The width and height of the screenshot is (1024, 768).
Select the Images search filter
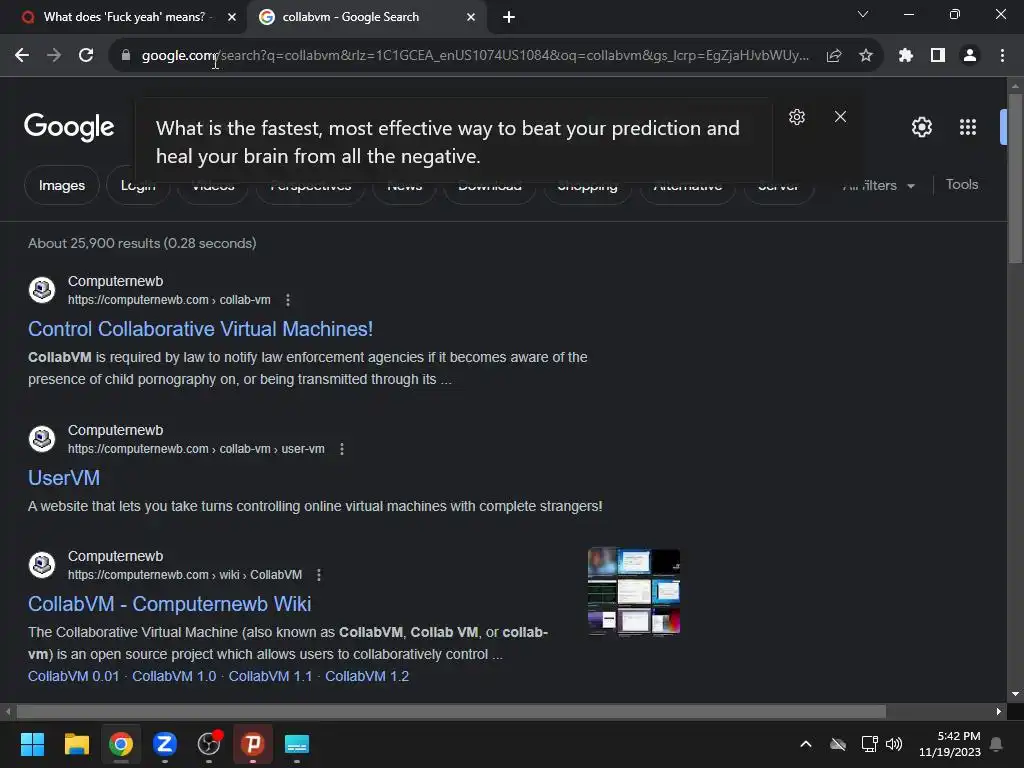tap(61, 185)
